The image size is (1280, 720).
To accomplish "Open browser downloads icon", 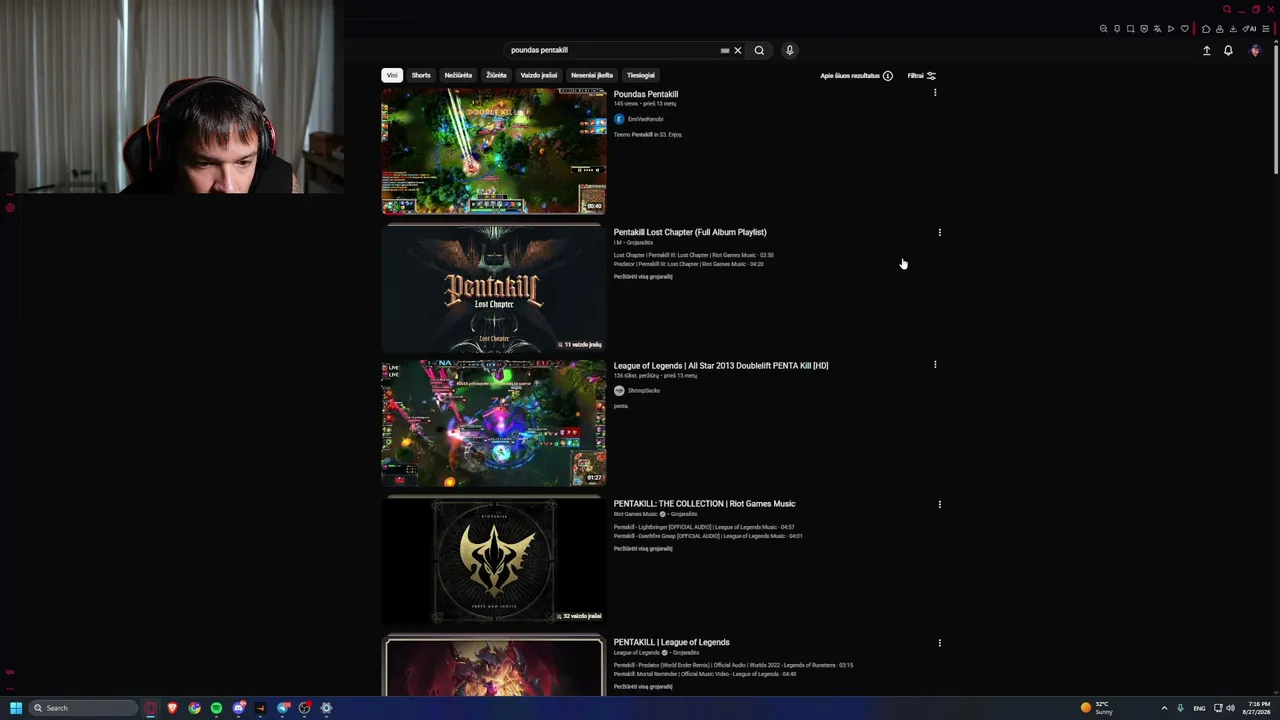I will click(1233, 29).
